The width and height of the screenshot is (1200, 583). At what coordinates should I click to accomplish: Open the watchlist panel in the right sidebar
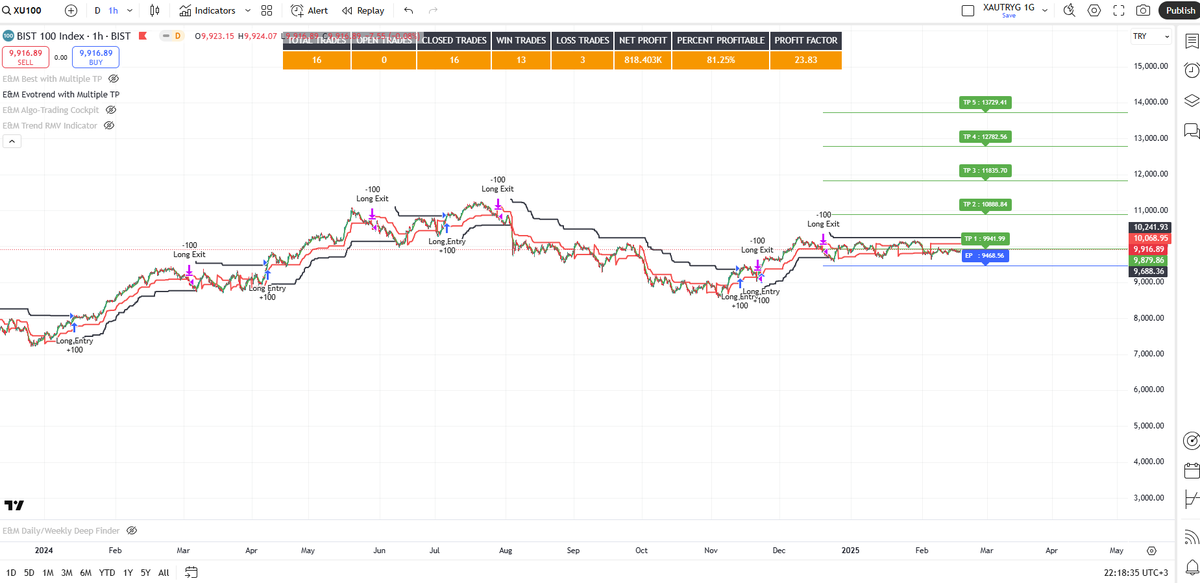pos(1191,41)
